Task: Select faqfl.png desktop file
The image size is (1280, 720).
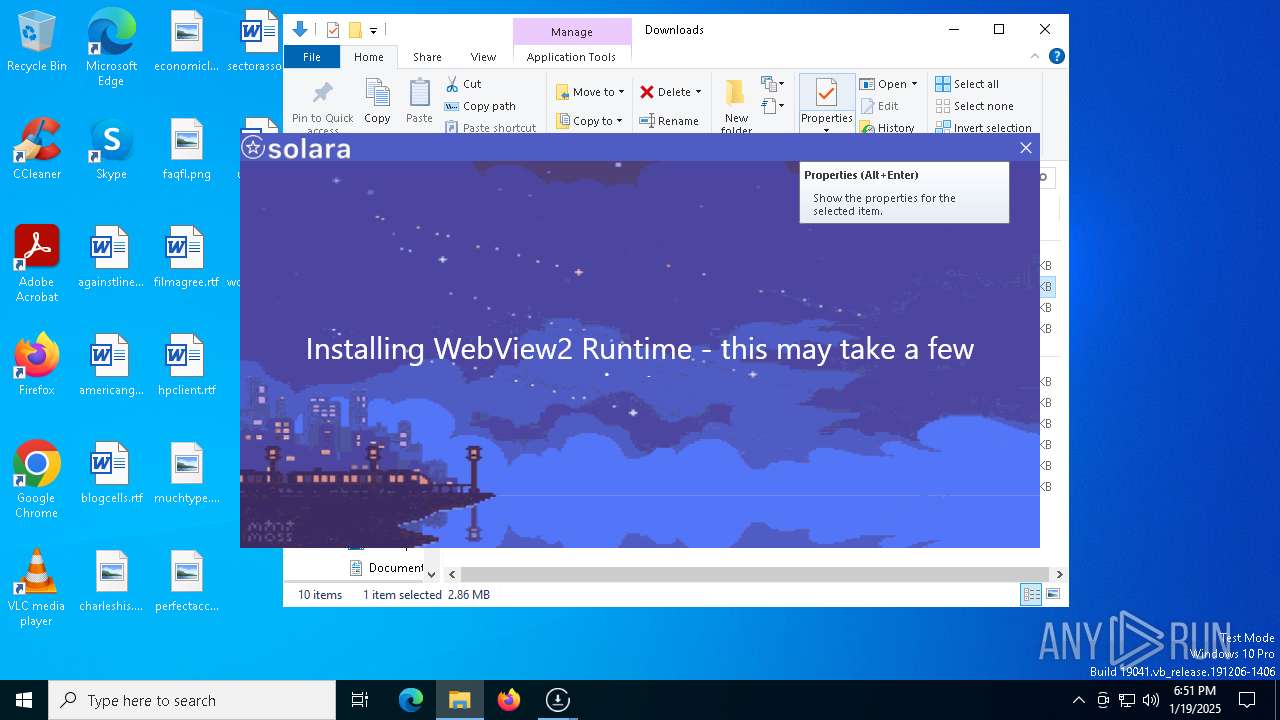Action: (186, 149)
